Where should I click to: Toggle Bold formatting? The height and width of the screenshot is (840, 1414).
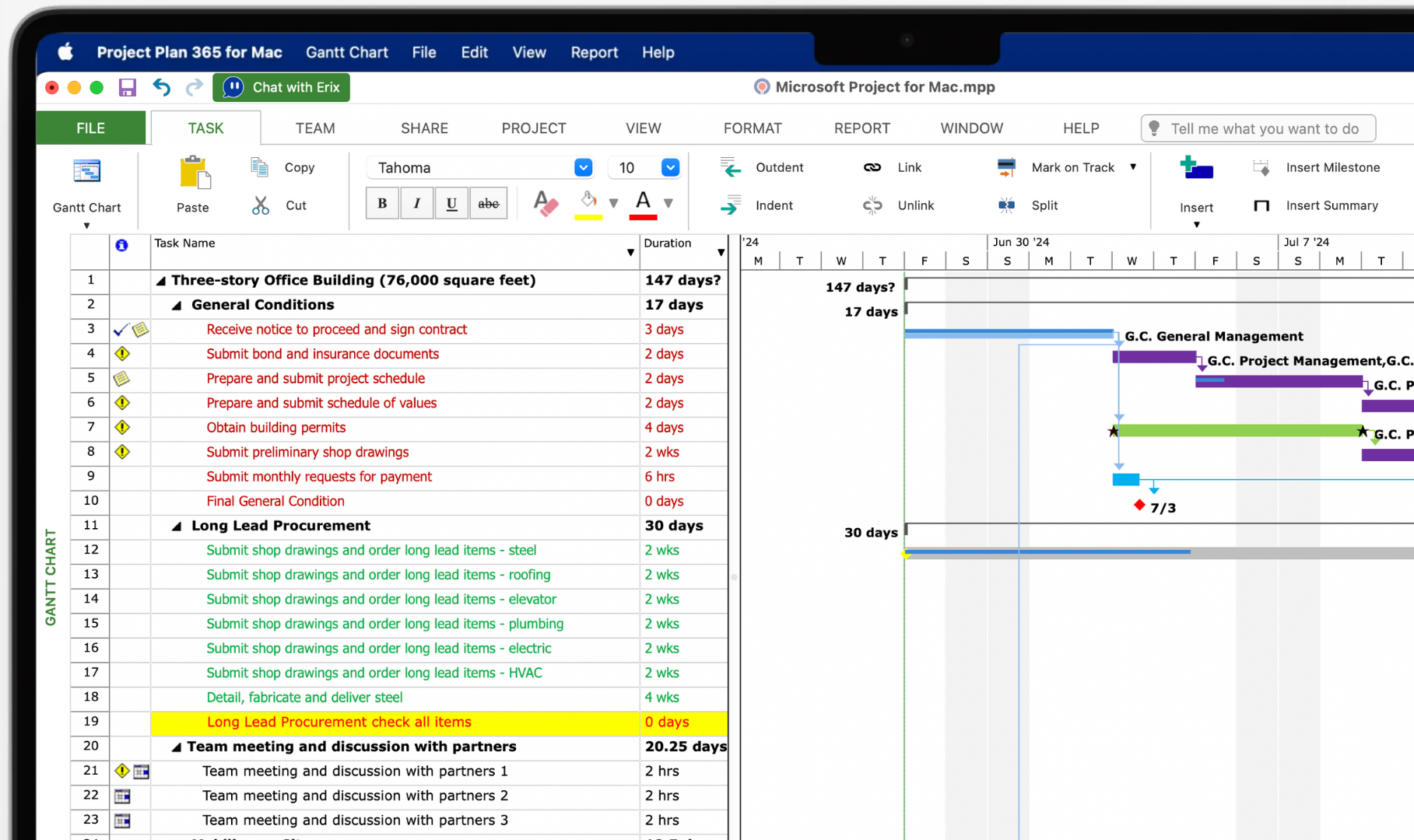tap(382, 204)
